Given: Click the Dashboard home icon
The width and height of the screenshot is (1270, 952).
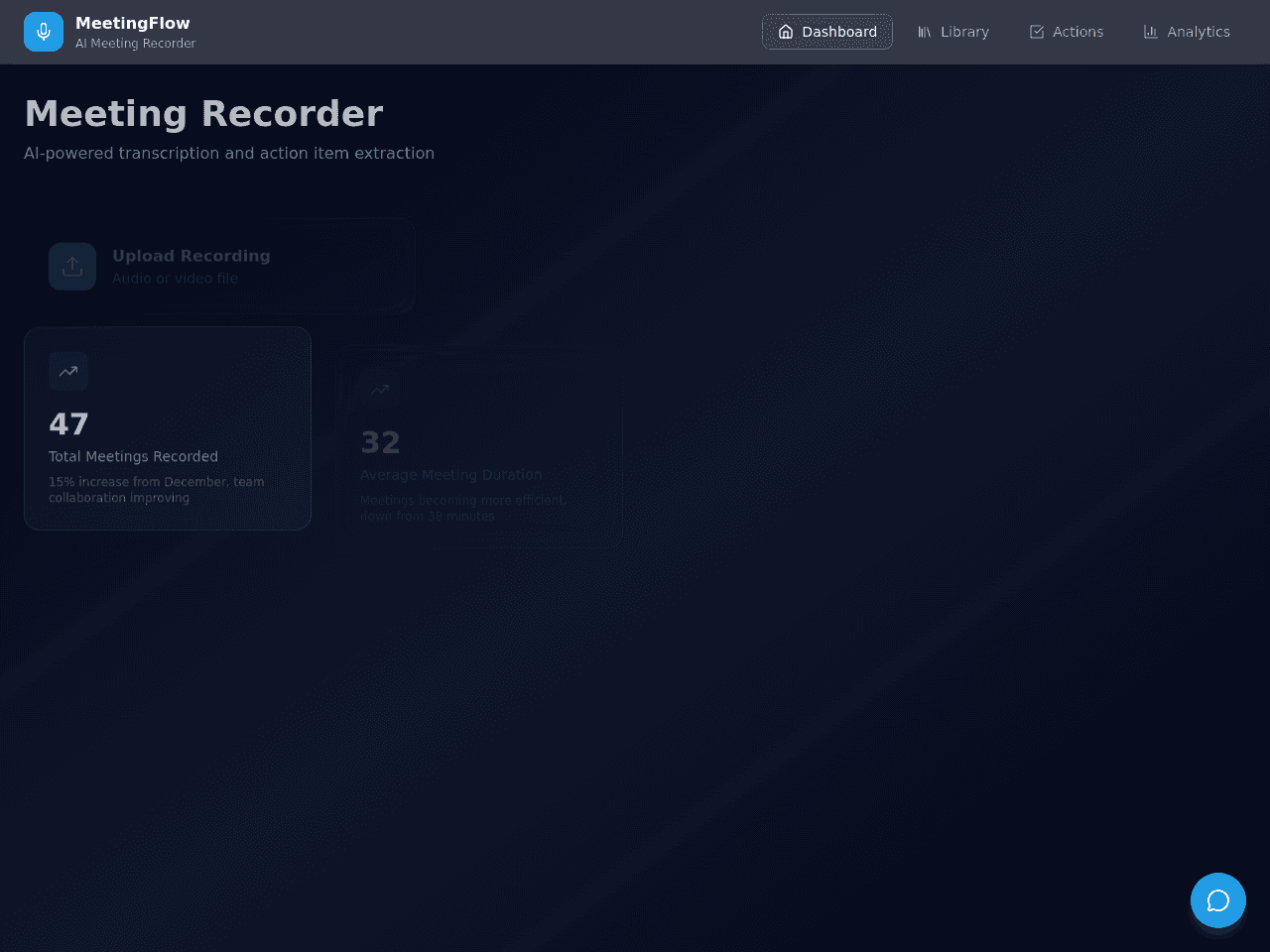Looking at the screenshot, I should pyautogui.click(x=786, y=32).
